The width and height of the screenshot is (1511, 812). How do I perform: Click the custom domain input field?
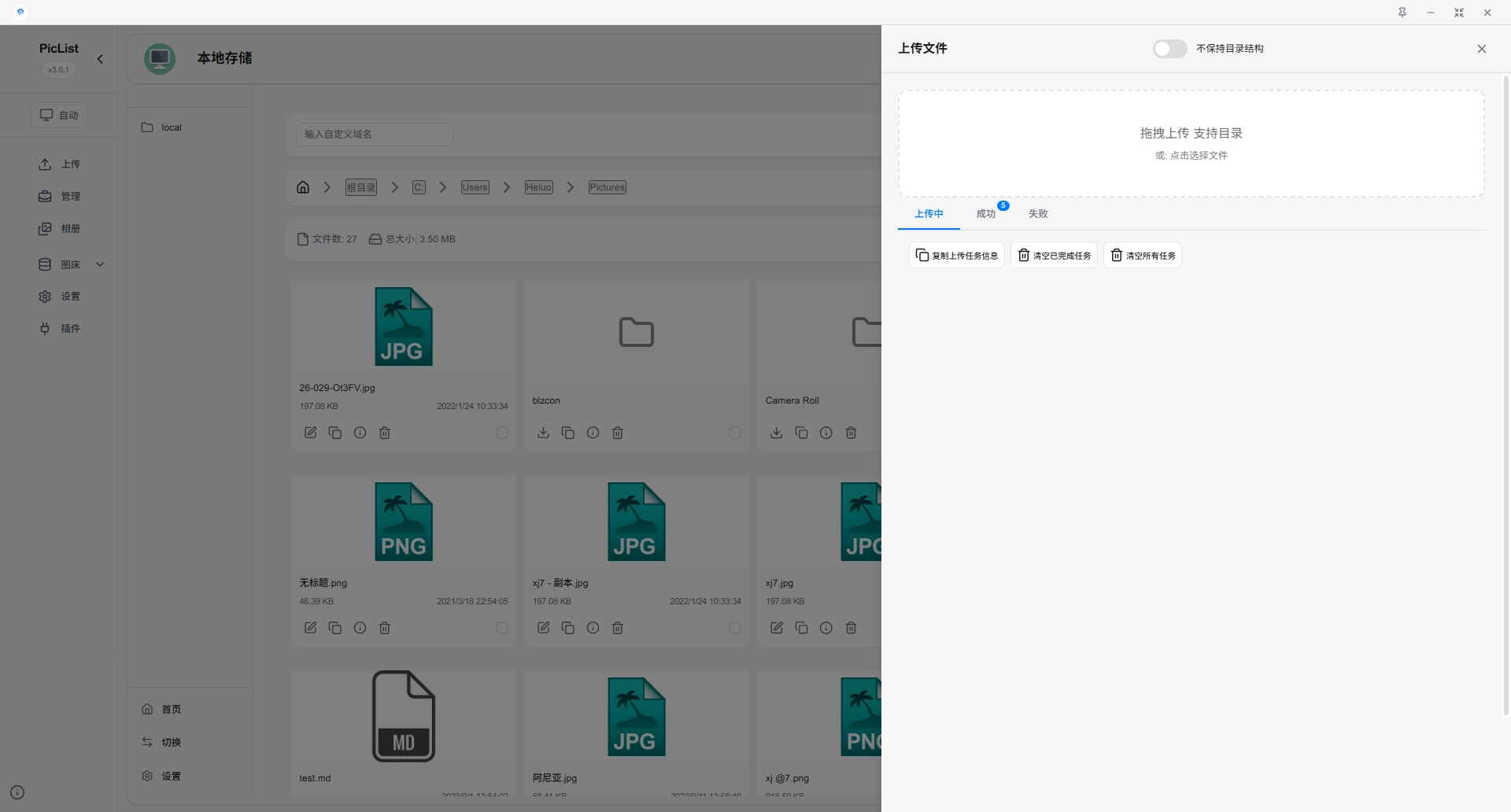tap(374, 135)
